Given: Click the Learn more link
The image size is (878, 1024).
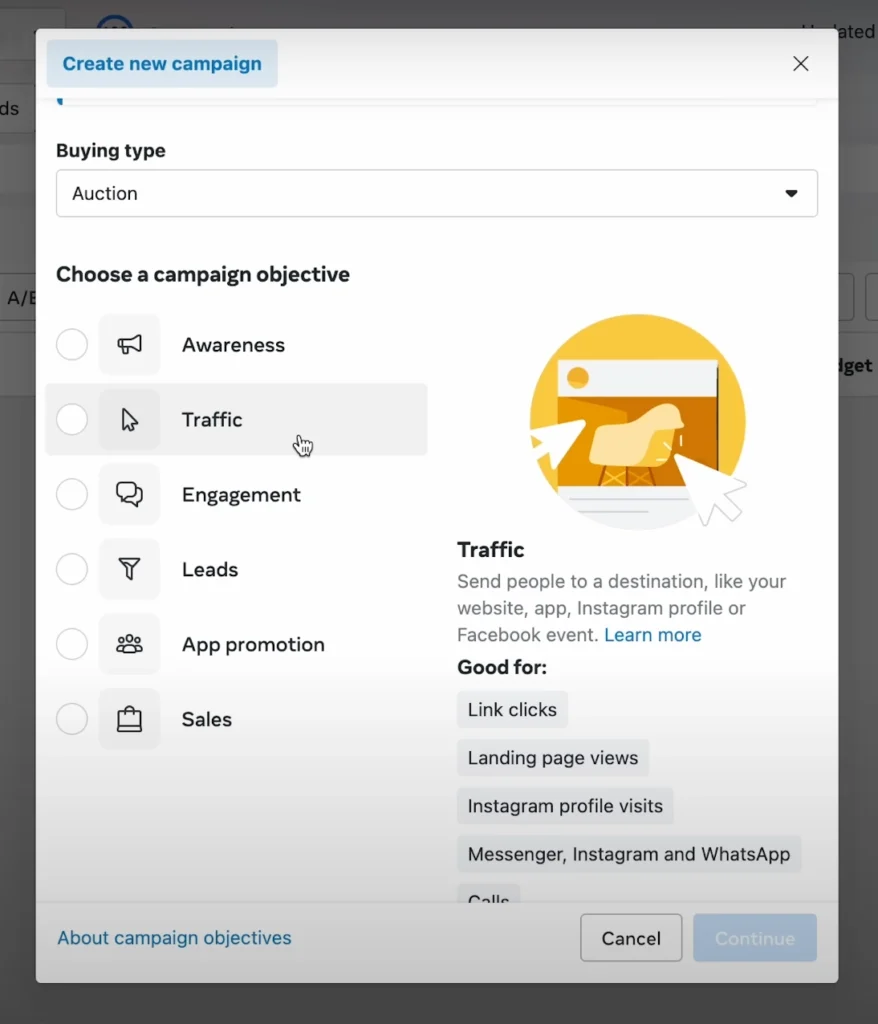Looking at the screenshot, I should (652, 635).
